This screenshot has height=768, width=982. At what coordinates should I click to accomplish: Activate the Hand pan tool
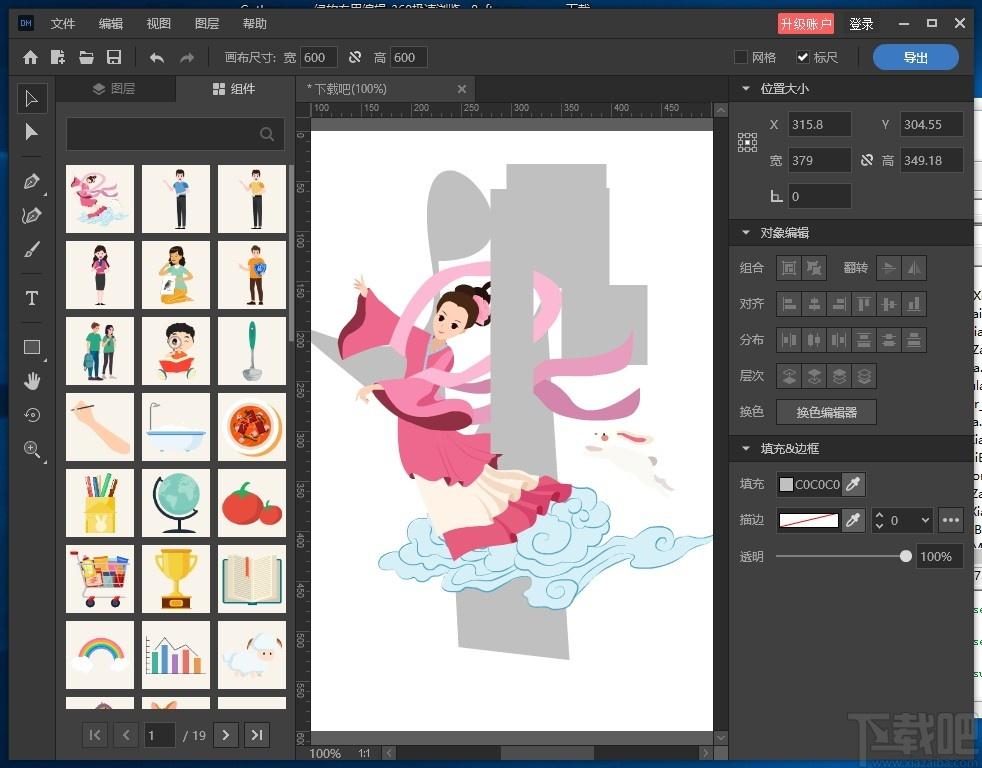pos(31,381)
